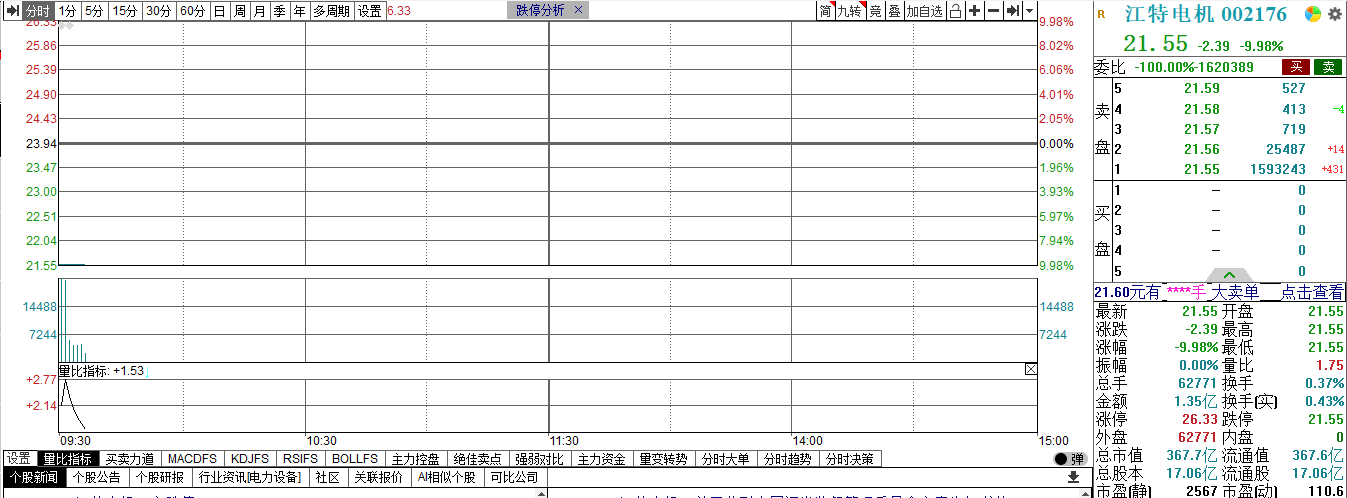The height and width of the screenshot is (498, 1347).
Task: Click the collapse arrow icon left of 分时
Action: click(x=11, y=11)
